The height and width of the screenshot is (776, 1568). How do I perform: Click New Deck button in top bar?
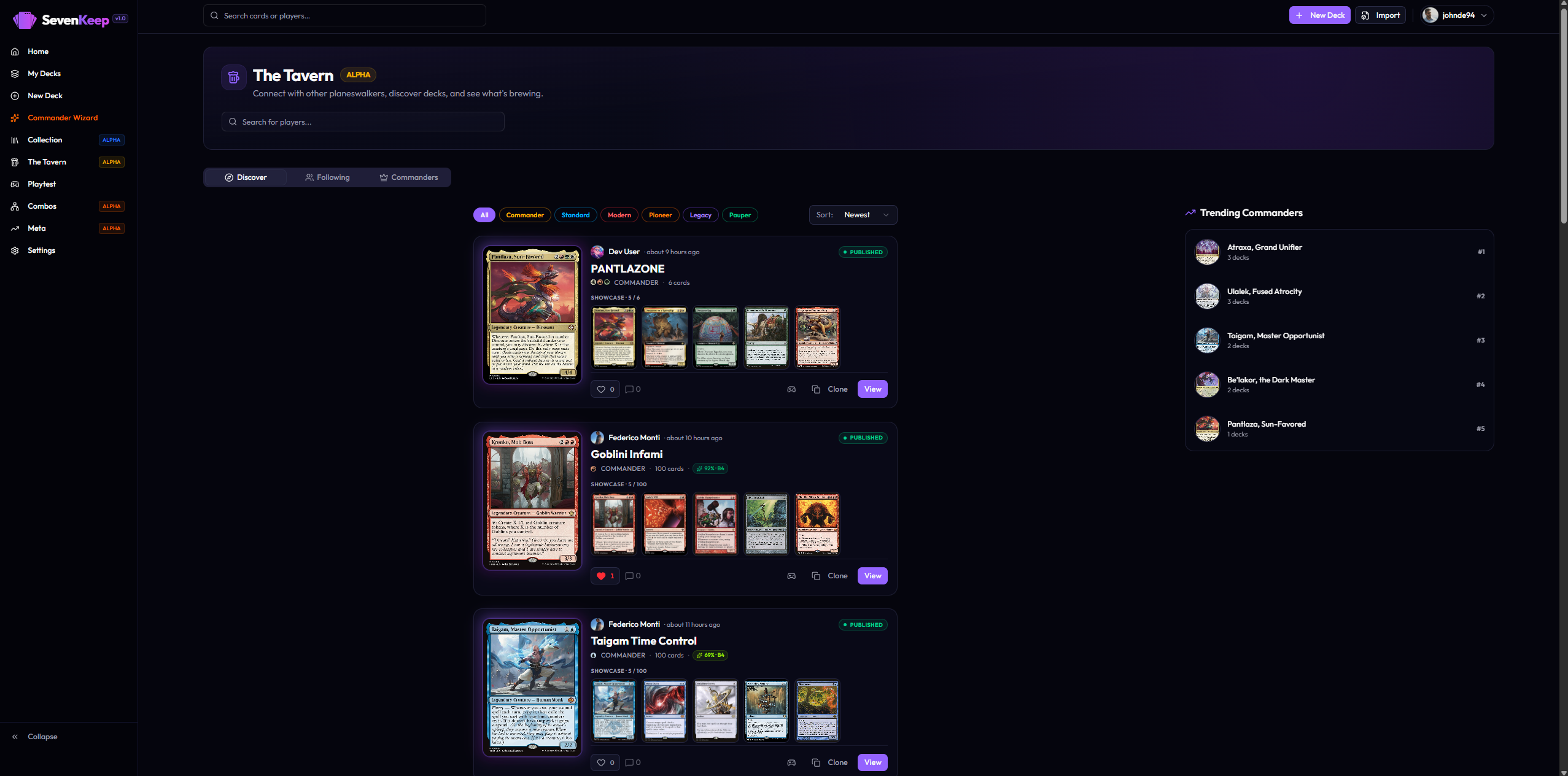pyautogui.click(x=1320, y=15)
